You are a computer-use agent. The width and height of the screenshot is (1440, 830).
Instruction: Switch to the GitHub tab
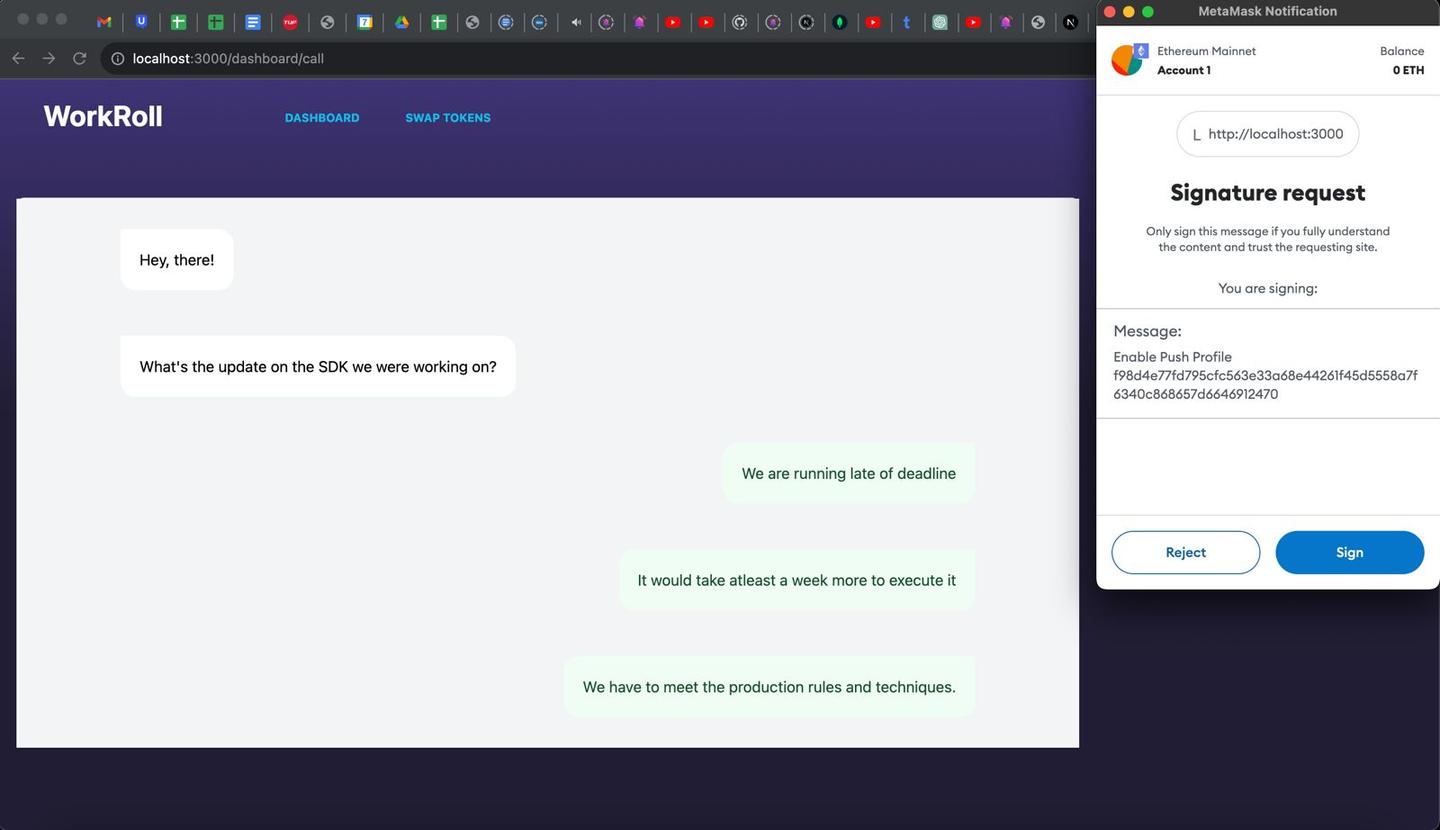click(x=740, y=21)
